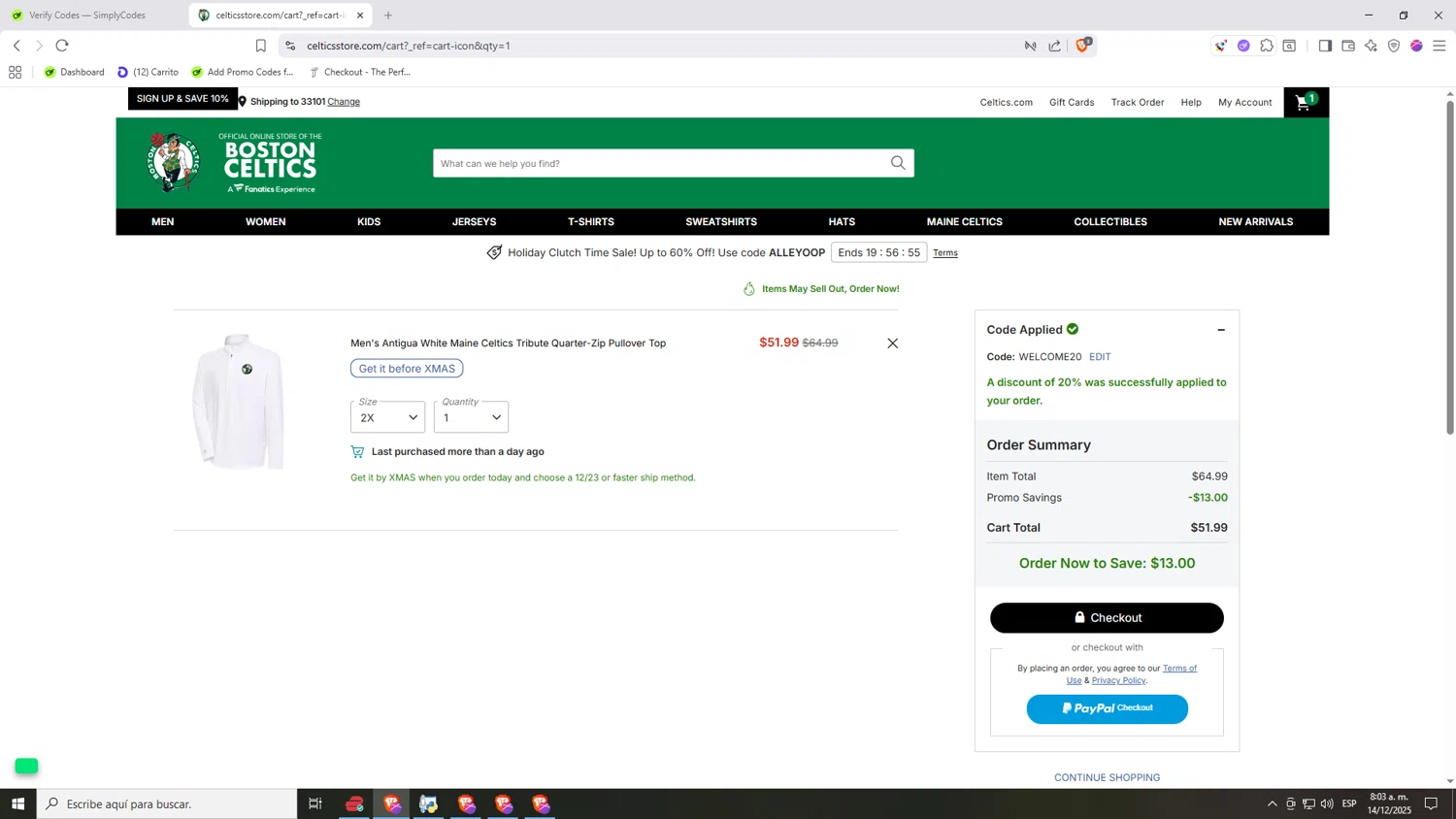
Task: Remove the Antigua pullover from cart
Action: coord(892,344)
